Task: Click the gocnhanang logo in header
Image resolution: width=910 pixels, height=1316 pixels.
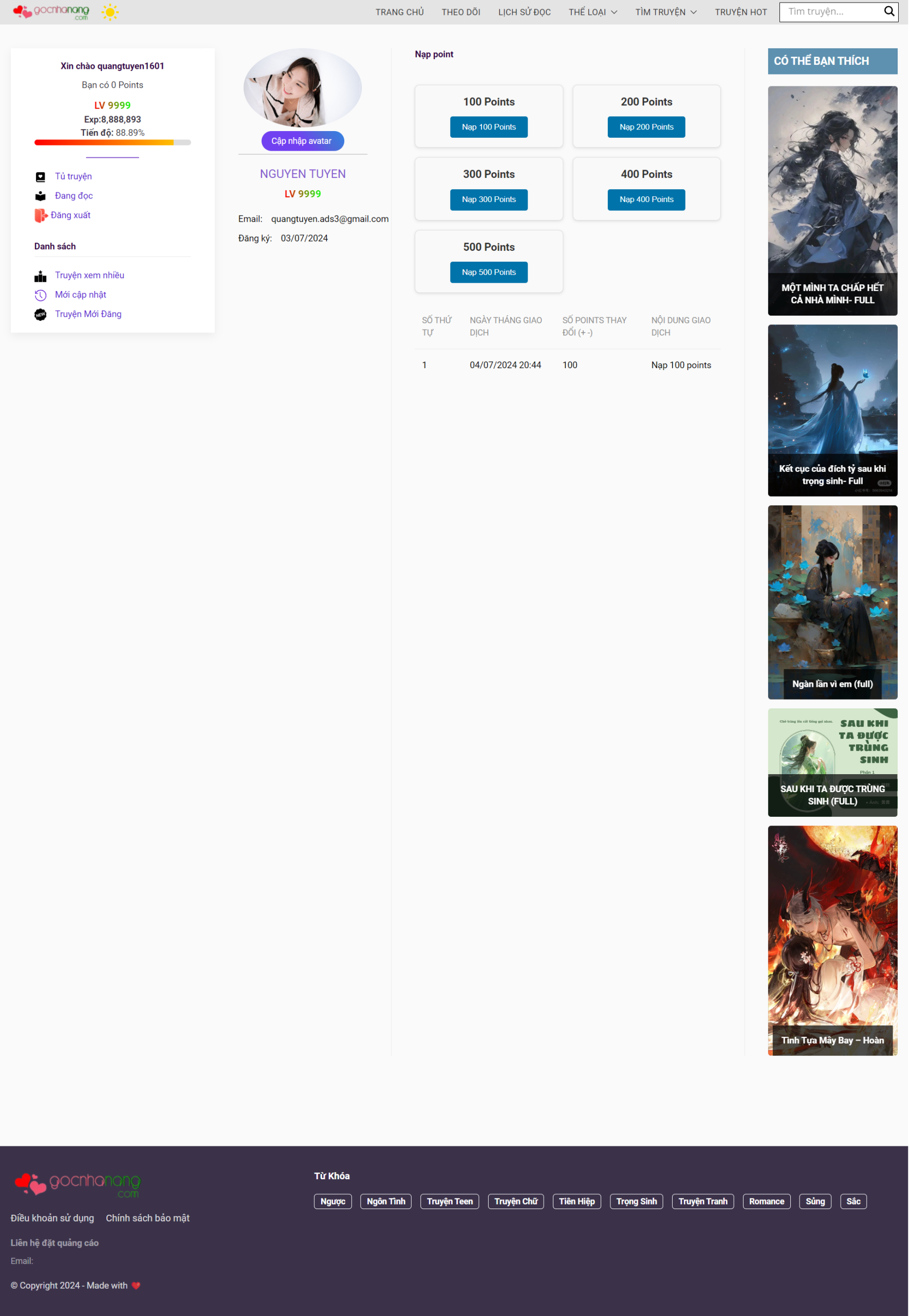Action: click(52, 12)
